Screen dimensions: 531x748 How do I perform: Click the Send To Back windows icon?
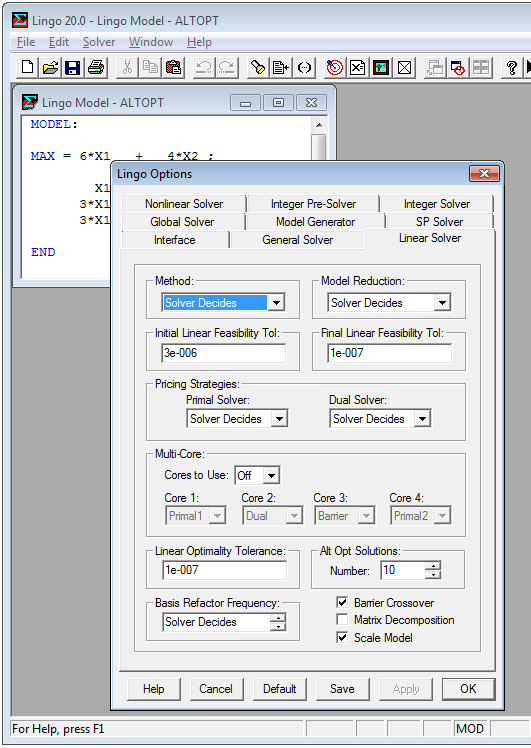tap(435, 67)
